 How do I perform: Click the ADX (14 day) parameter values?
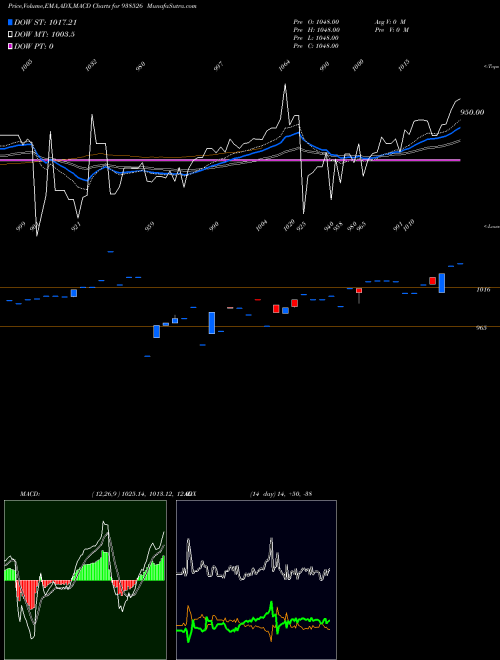[x=281, y=494]
